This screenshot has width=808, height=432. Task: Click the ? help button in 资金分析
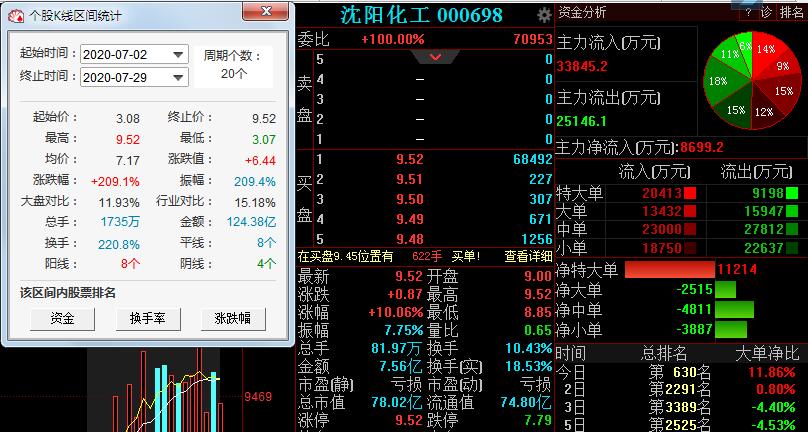(748, 12)
